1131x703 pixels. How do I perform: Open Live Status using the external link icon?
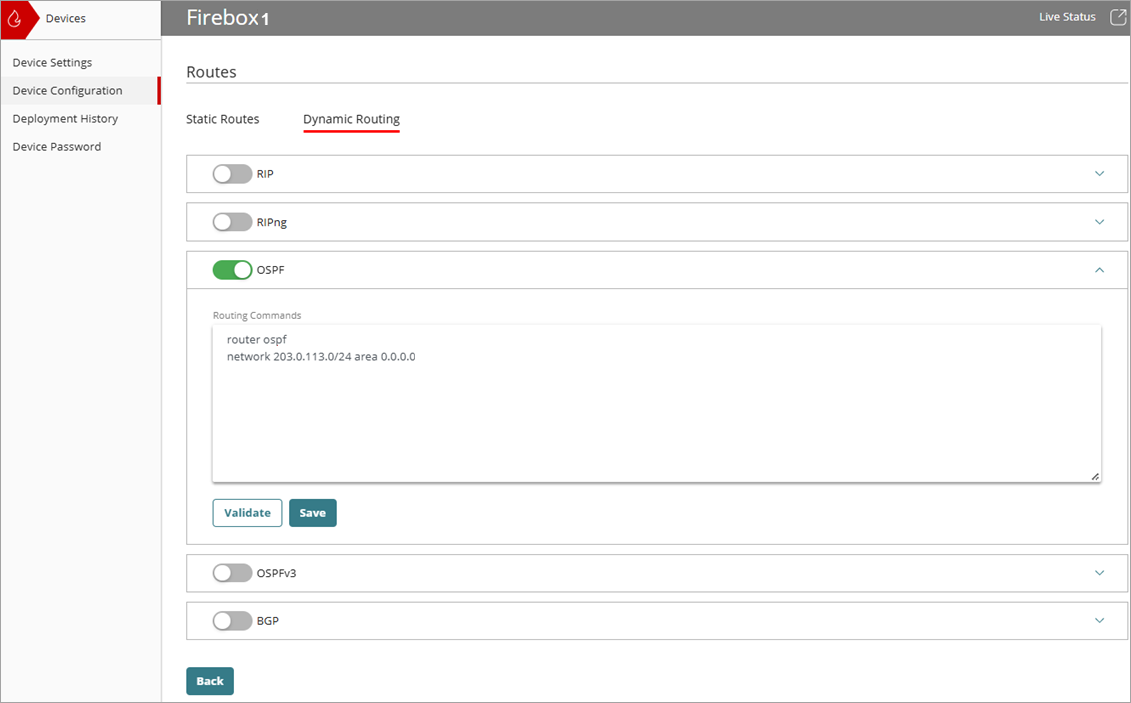(1117, 16)
